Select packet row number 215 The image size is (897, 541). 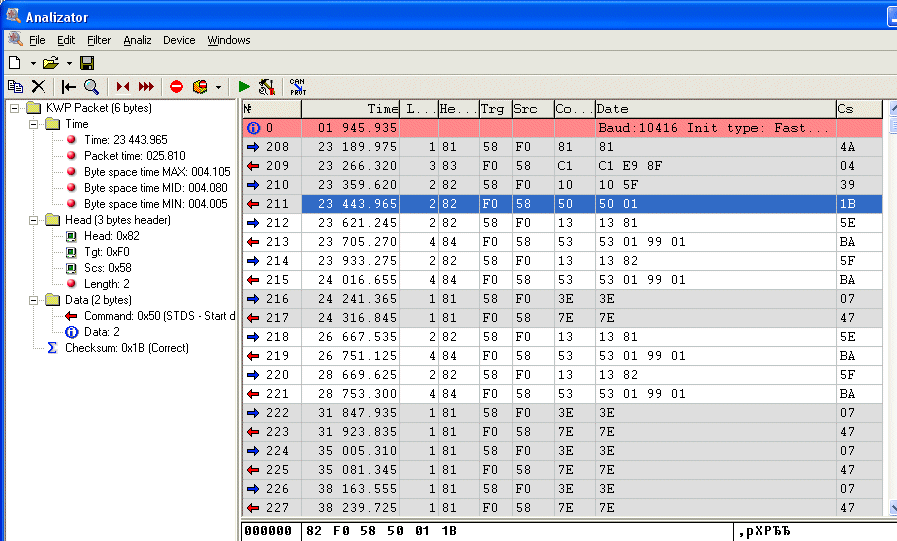pos(560,280)
